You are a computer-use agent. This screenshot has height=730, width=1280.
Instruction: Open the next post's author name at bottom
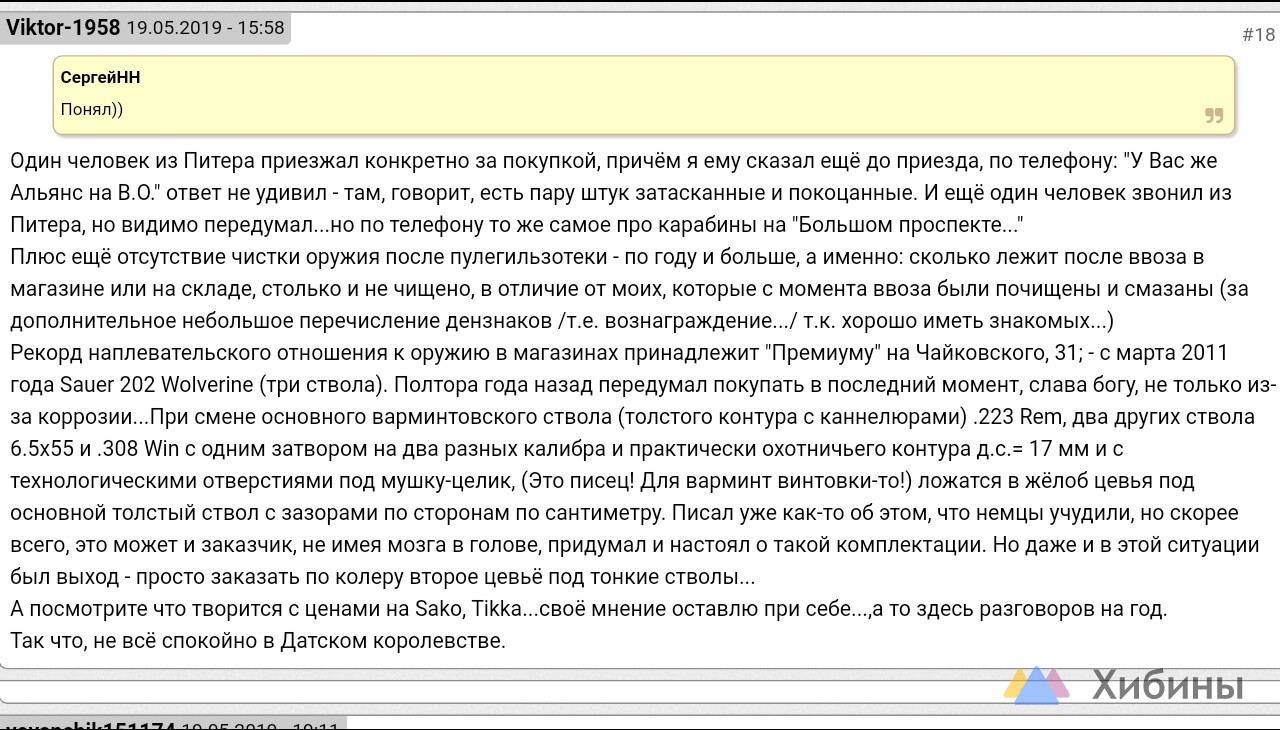coord(89,725)
